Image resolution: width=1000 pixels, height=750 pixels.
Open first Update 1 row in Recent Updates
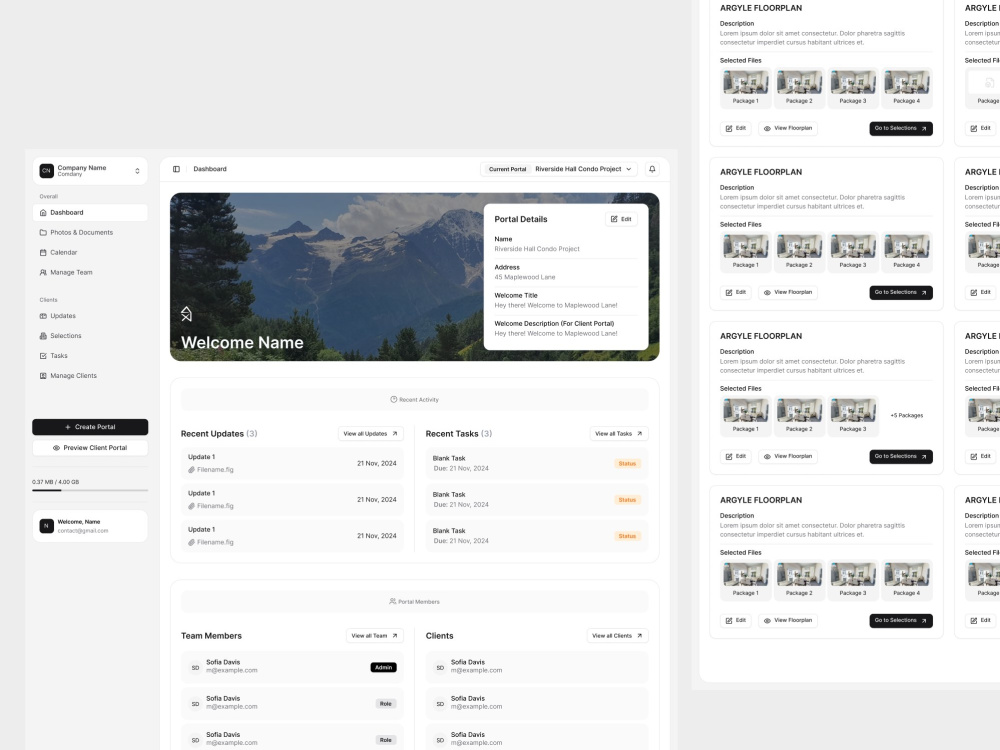click(x=292, y=463)
